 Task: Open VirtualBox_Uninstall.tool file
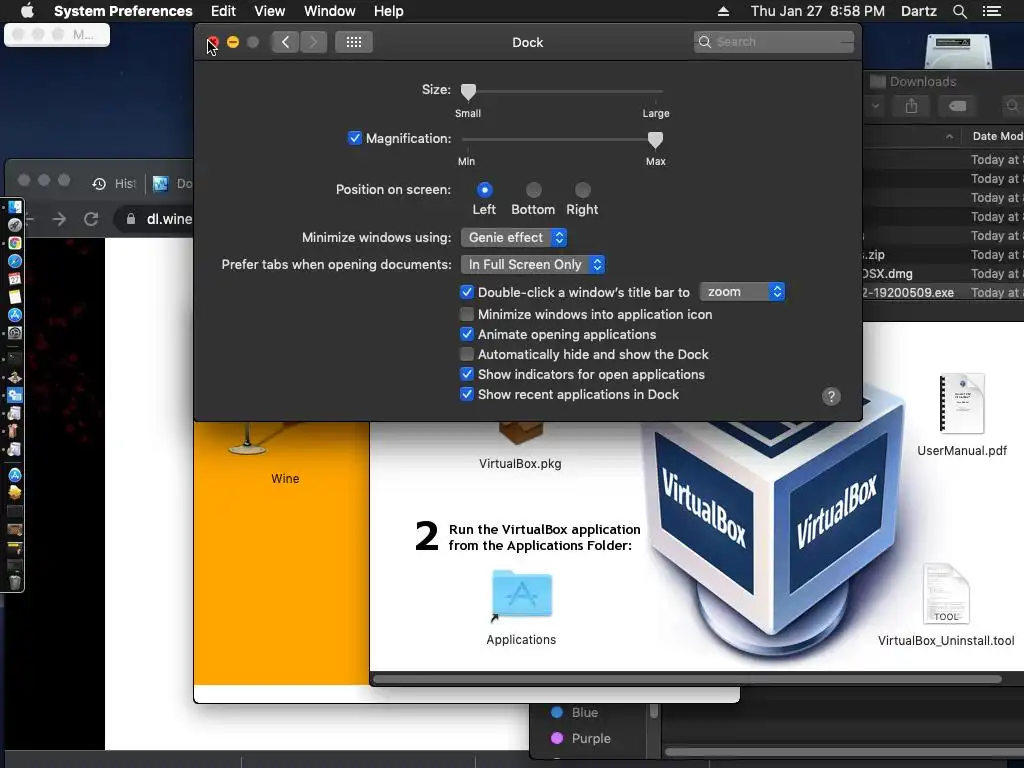click(946, 594)
